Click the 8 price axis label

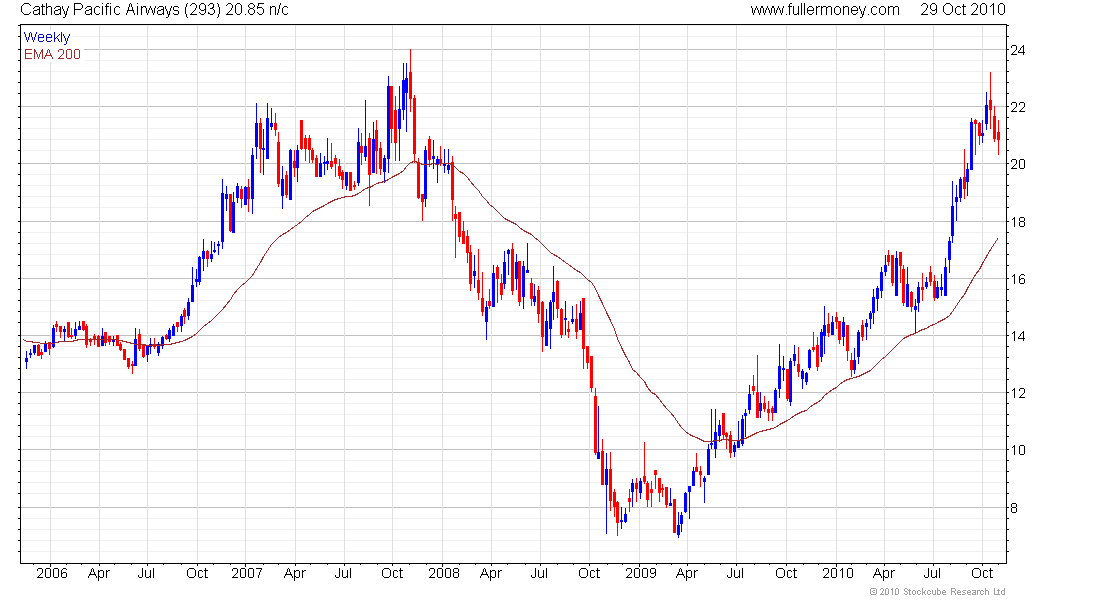[1014, 507]
